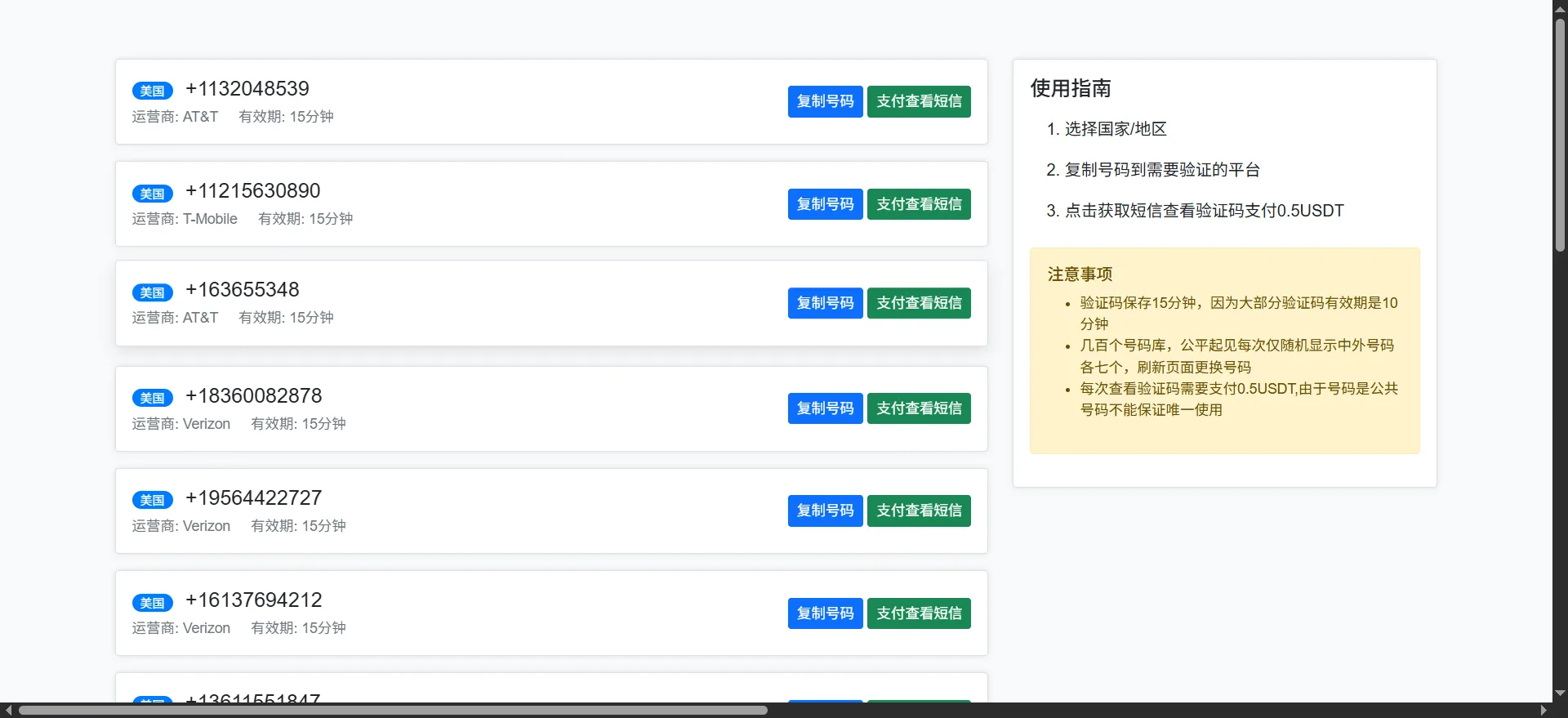Copy the number +1132048539
The height and width of the screenshot is (718, 1568).
click(825, 101)
